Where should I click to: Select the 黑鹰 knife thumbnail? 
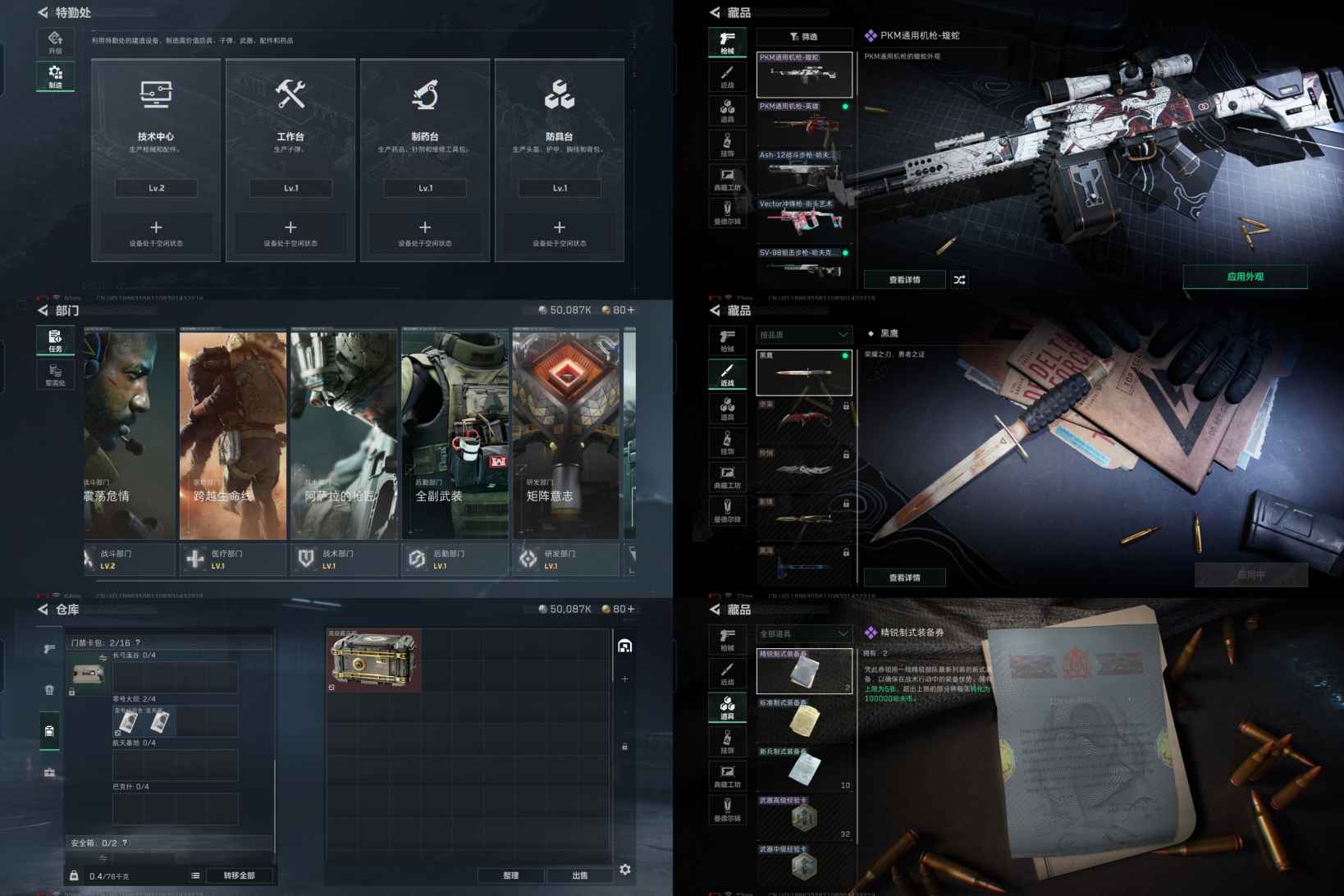[x=804, y=373]
